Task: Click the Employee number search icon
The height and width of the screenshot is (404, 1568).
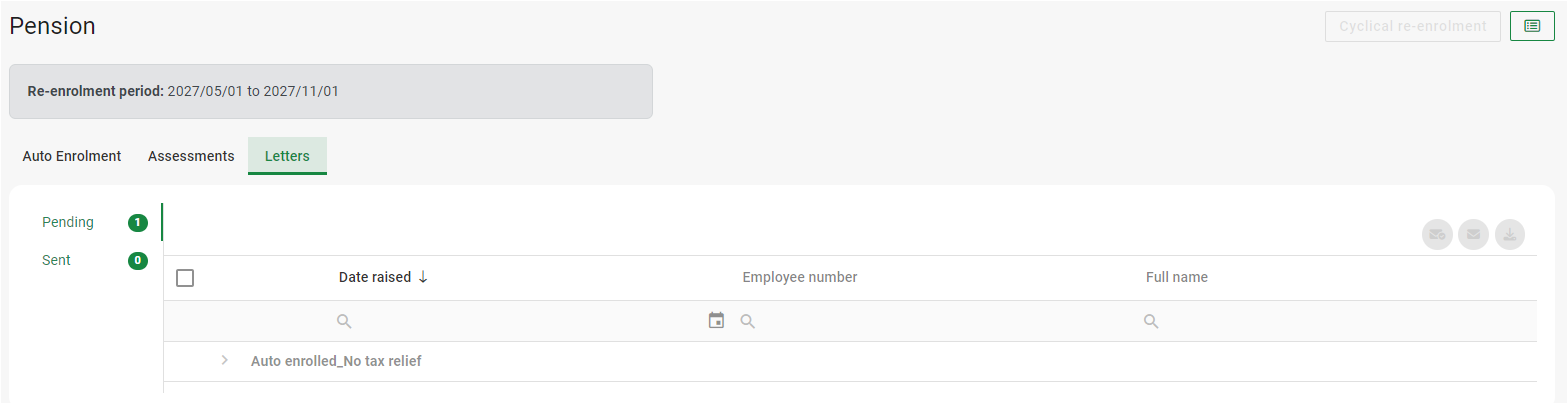Action: (x=747, y=322)
